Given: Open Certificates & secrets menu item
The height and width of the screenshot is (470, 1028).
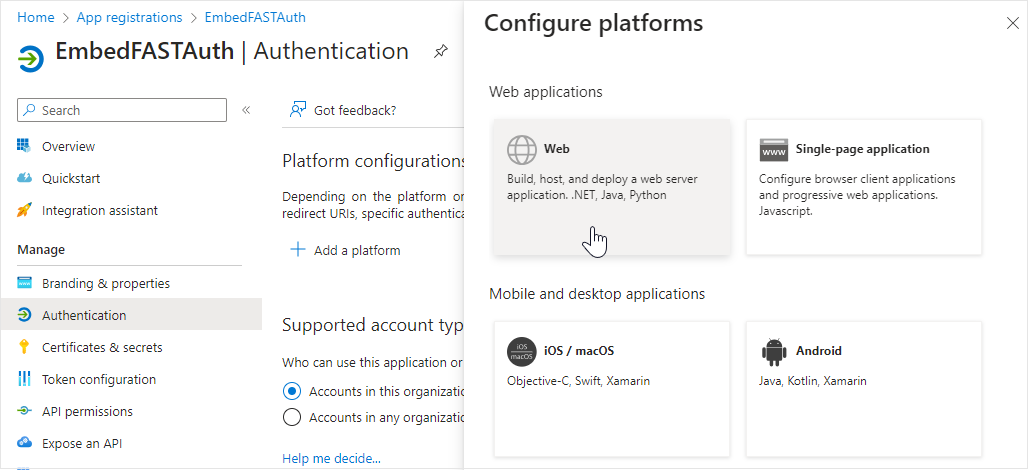Looking at the screenshot, I should click(101, 347).
